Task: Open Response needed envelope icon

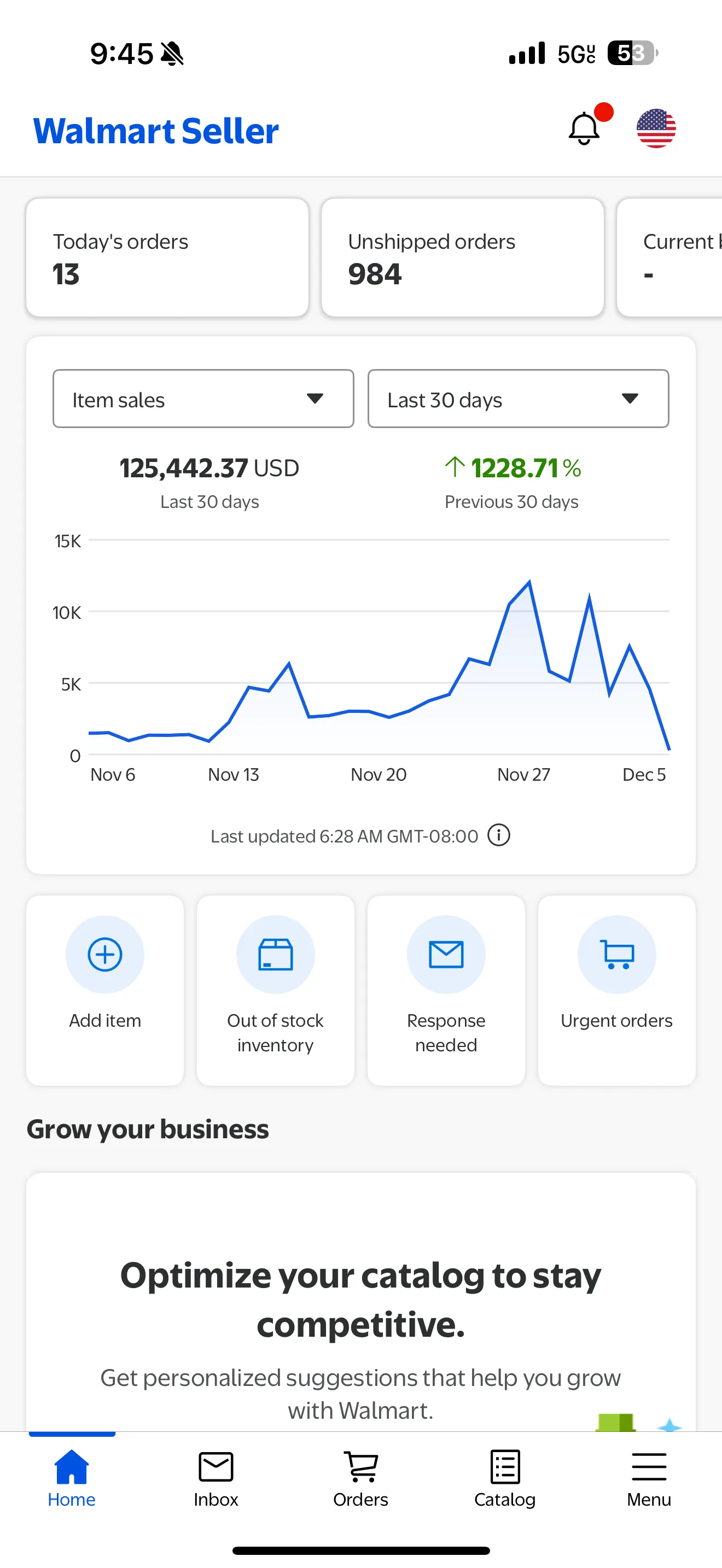Action: (446, 954)
